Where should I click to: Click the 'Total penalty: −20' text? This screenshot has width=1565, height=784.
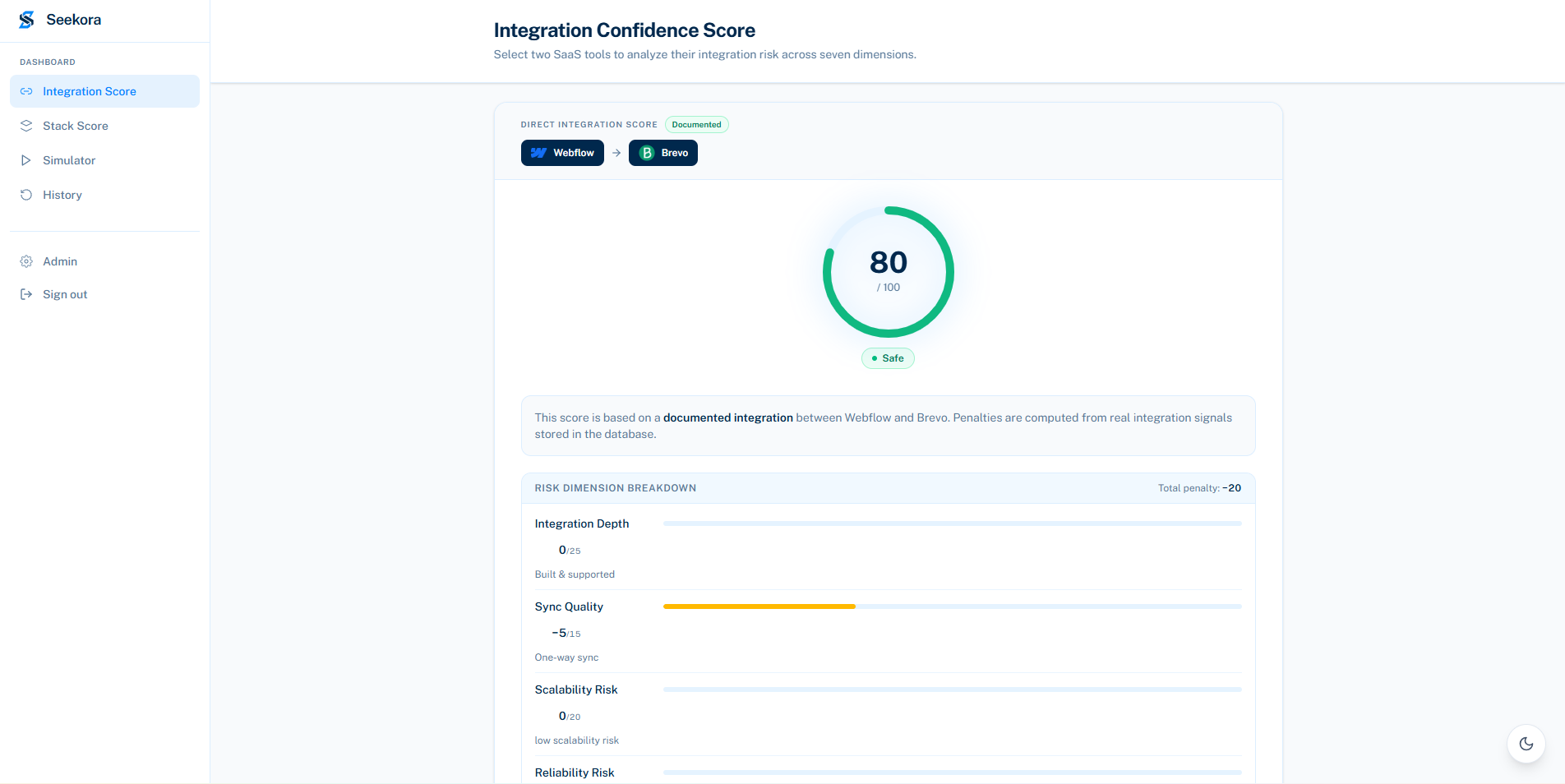pyautogui.click(x=1199, y=488)
